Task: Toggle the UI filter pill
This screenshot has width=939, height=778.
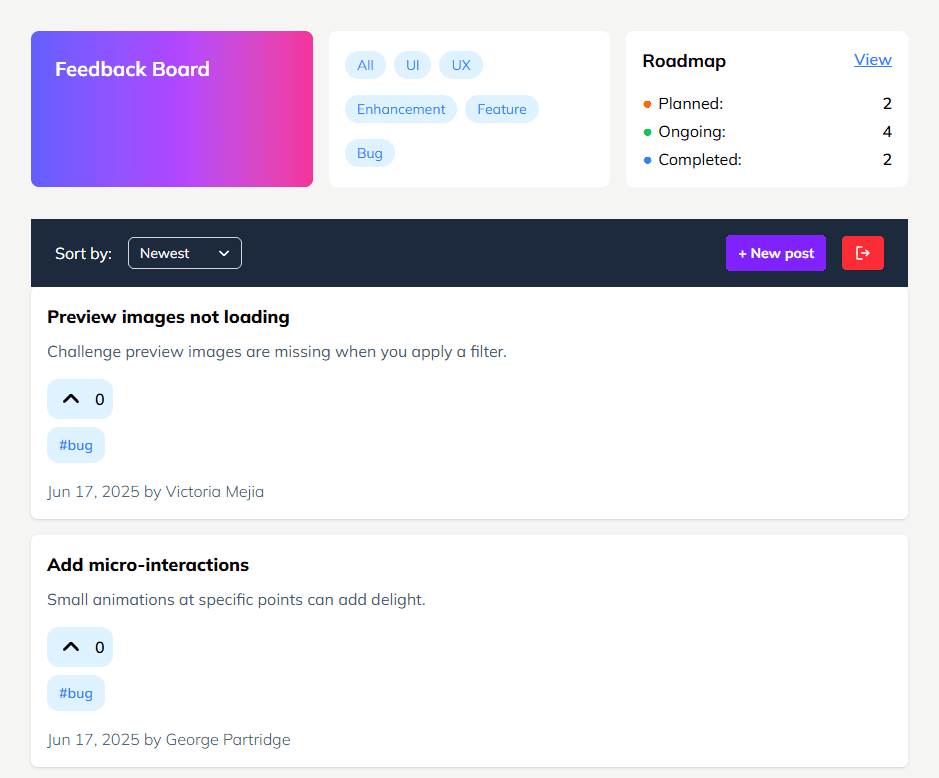Action: (412, 65)
